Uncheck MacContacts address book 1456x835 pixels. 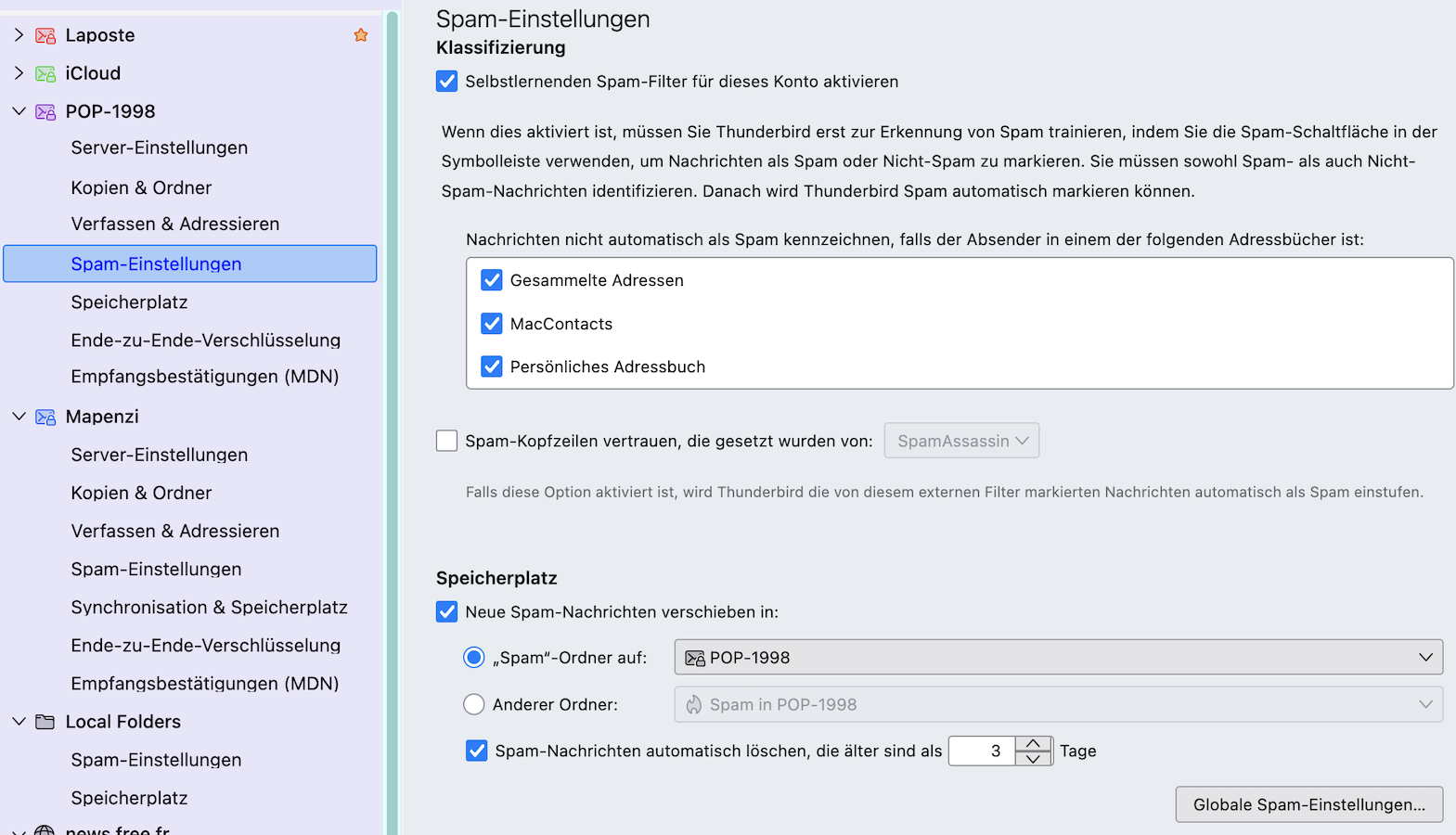(492, 324)
